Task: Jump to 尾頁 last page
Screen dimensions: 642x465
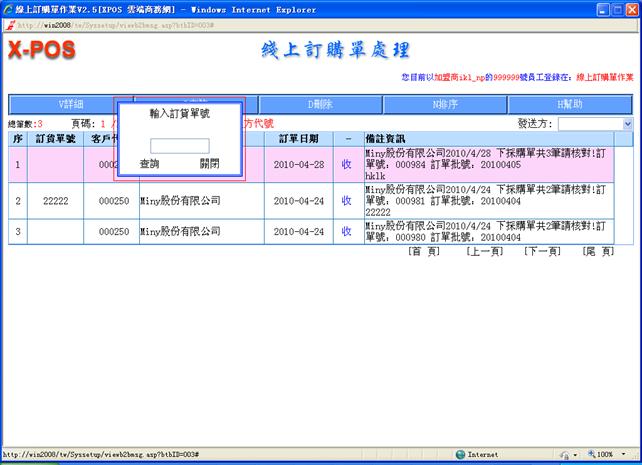Action: tap(599, 252)
